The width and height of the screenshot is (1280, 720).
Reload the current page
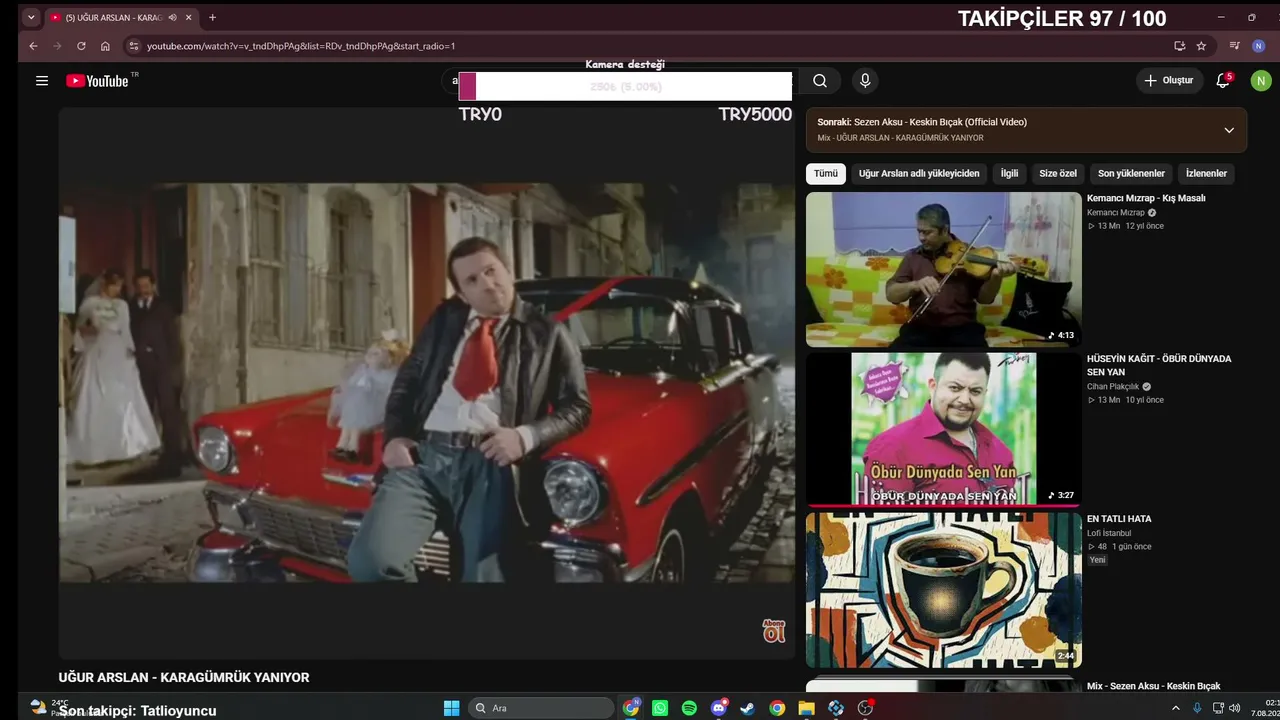click(81, 46)
